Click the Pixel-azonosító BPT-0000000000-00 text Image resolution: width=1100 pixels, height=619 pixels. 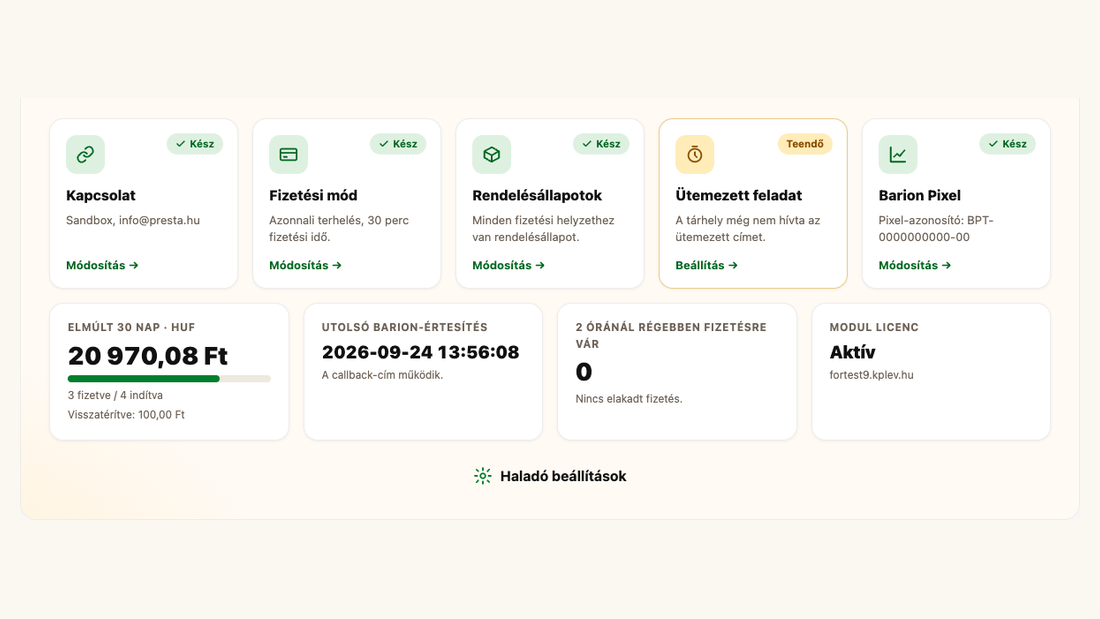[x=936, y=229]
